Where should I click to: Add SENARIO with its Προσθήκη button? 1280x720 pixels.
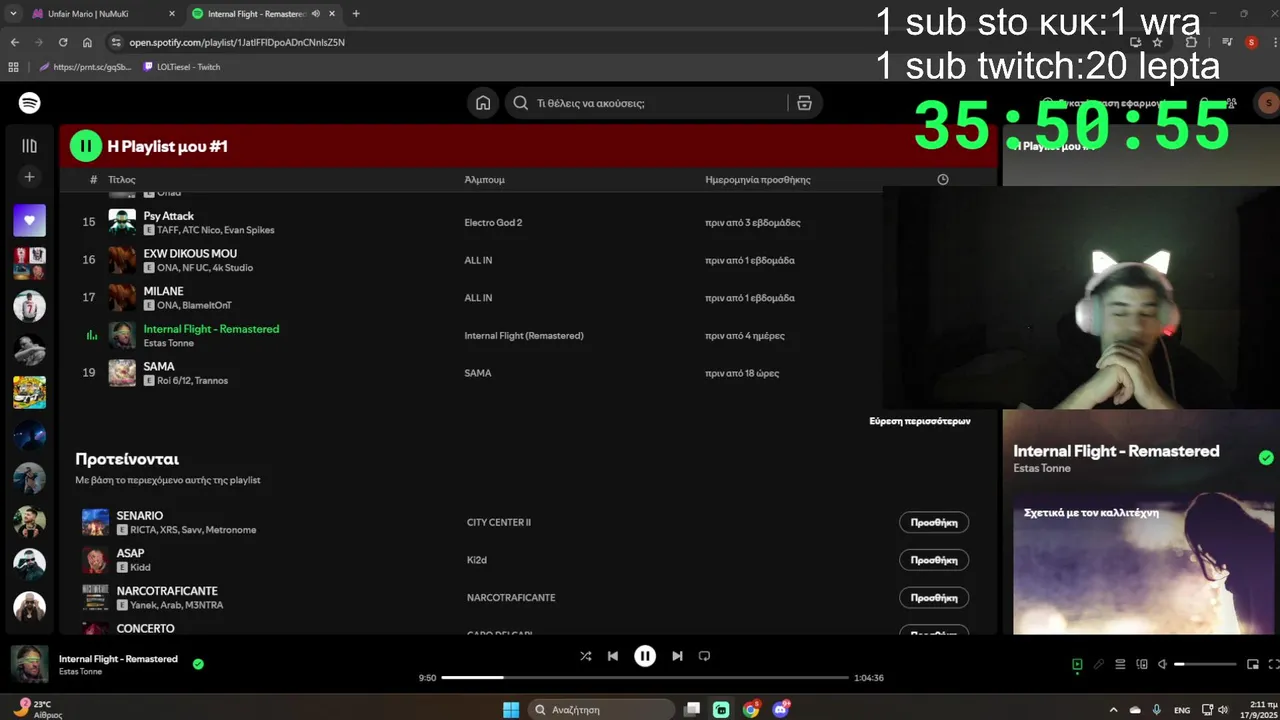tap(934, 522)
